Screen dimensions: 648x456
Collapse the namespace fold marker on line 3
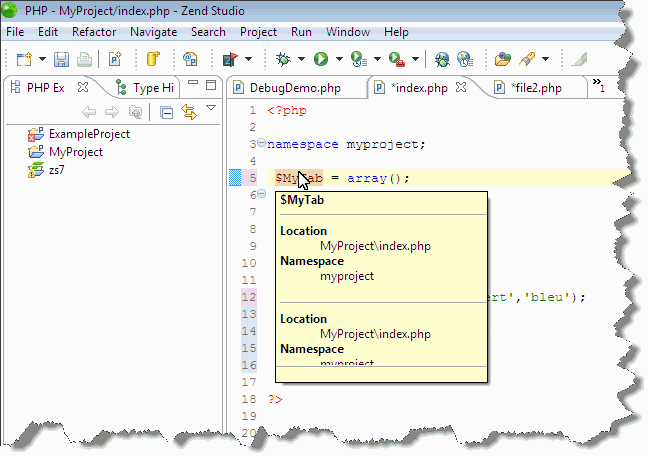260,143
